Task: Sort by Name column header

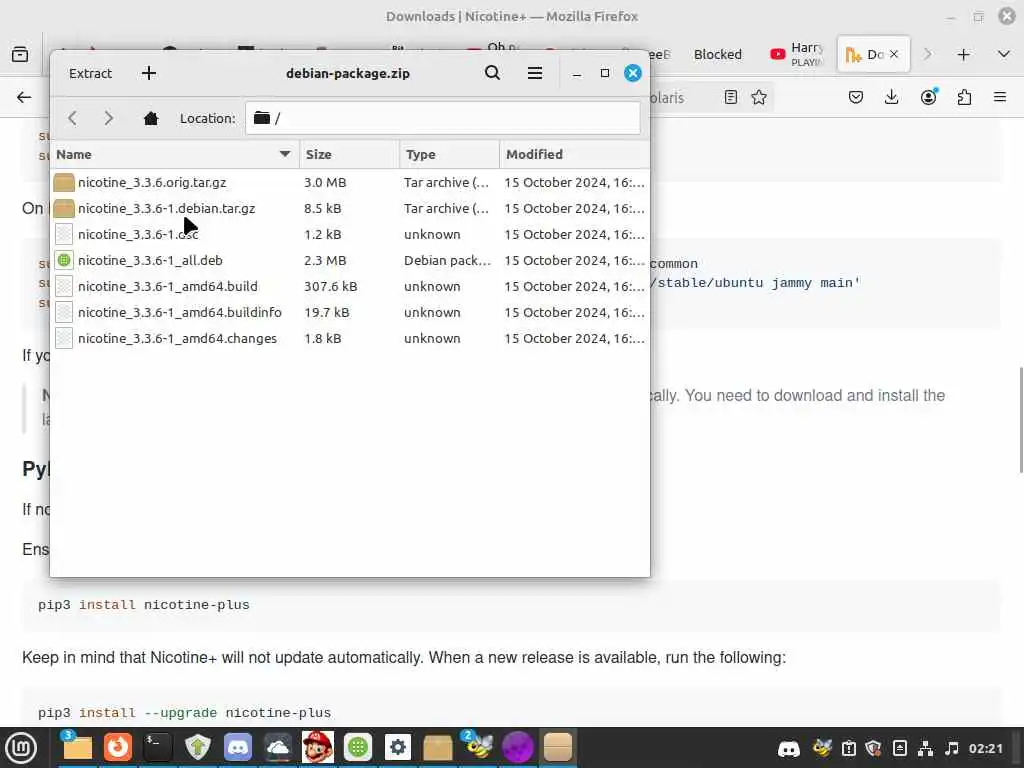Action: (x=174, y=154)
